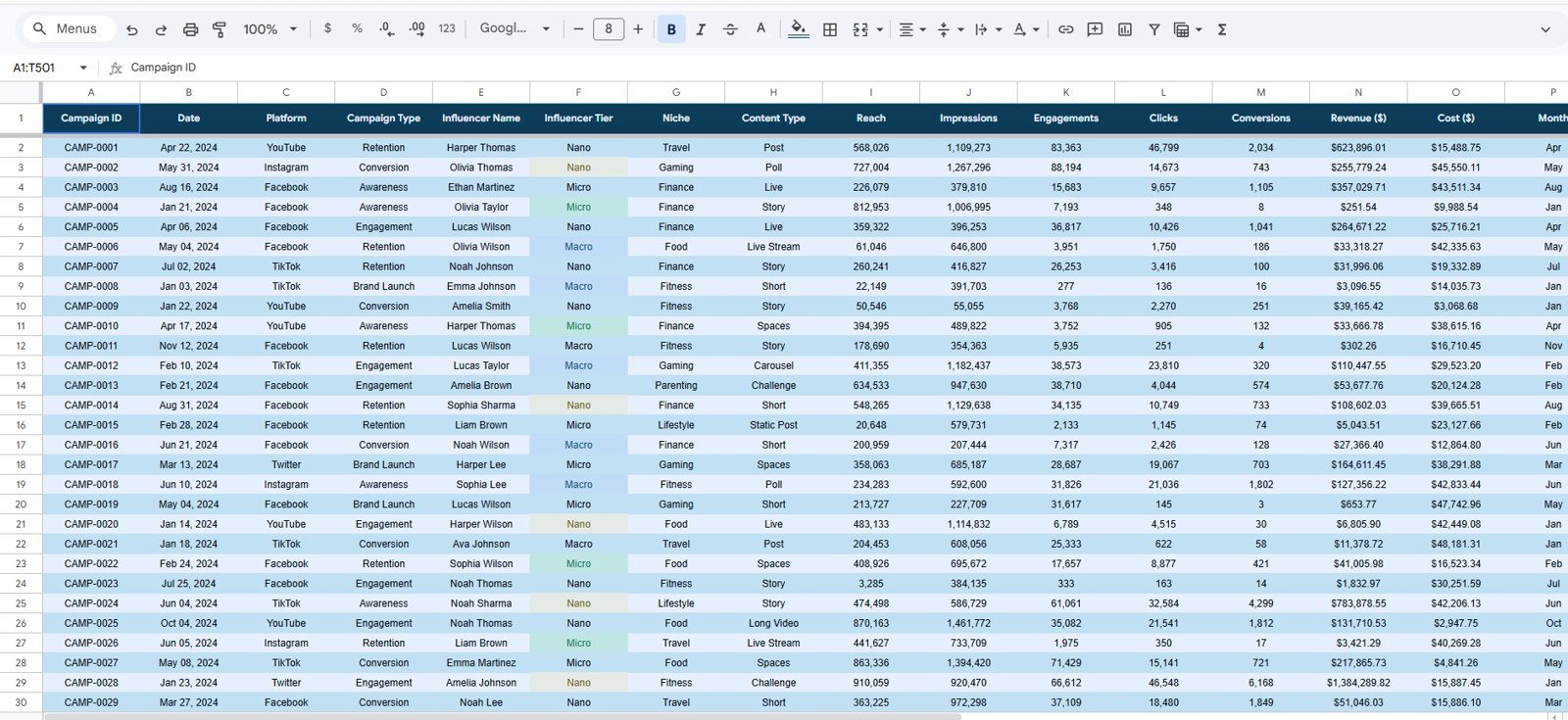Open horizontal align dropdown

click(x=911, y=29)
